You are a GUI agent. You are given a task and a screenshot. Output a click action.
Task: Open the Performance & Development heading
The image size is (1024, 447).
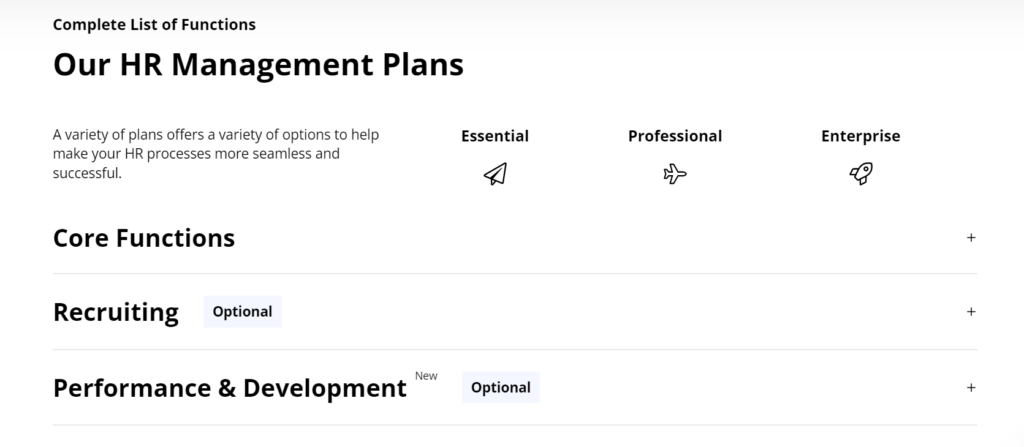pos(230,388)
